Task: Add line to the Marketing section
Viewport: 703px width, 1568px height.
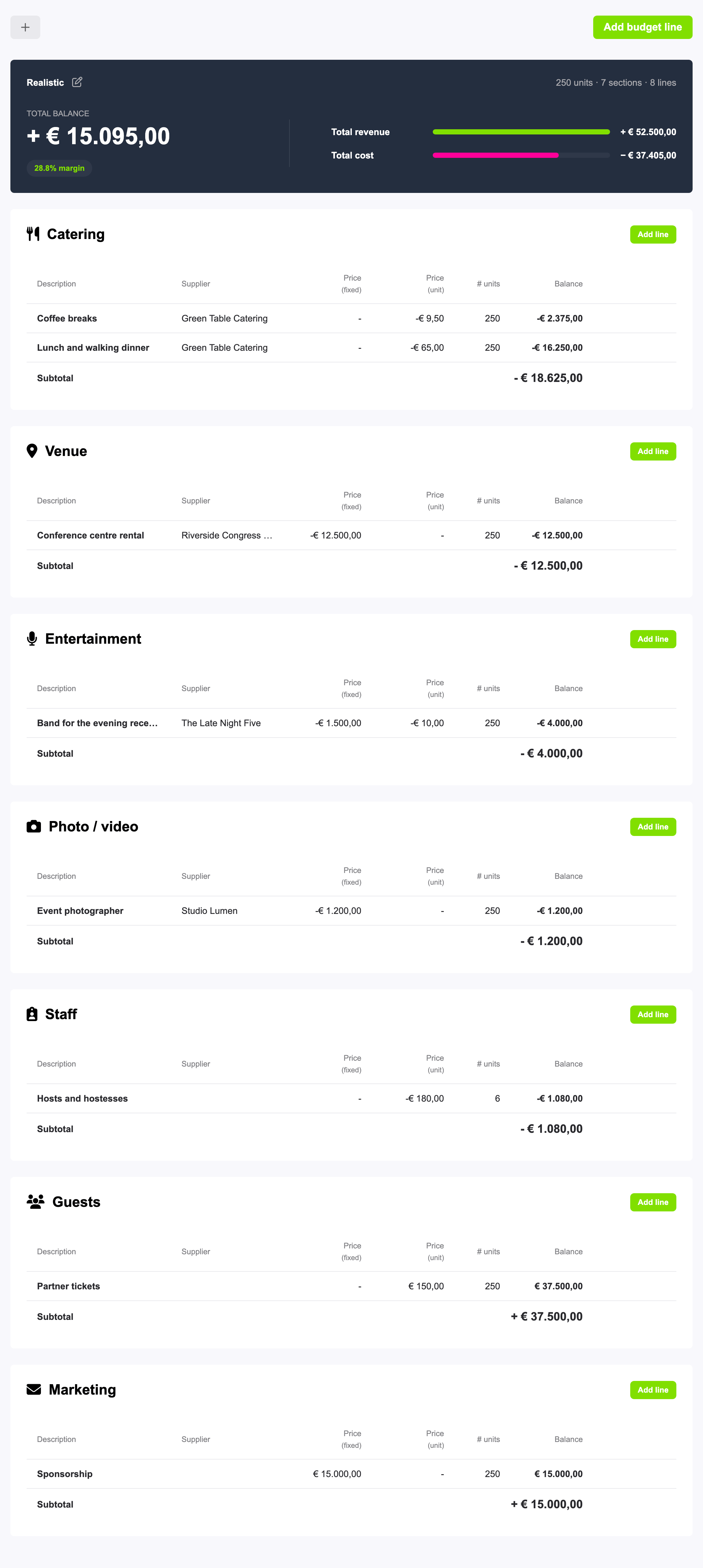Action: click(652, 1390)
